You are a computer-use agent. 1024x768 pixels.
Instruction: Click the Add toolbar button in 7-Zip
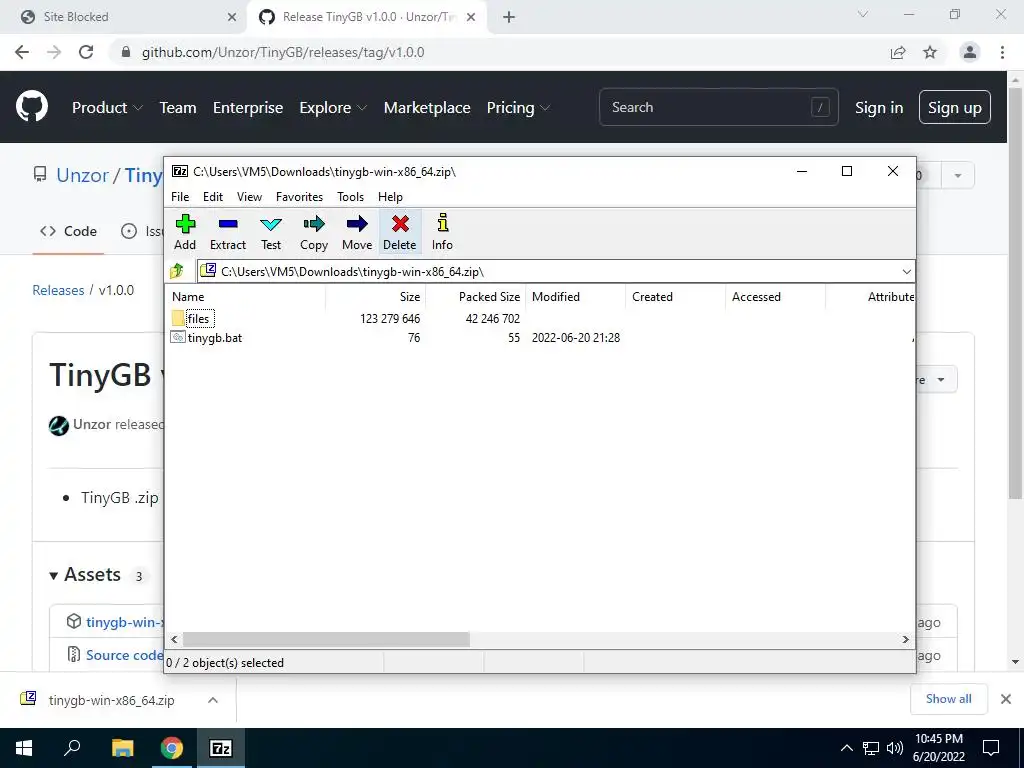click(185, 232)
